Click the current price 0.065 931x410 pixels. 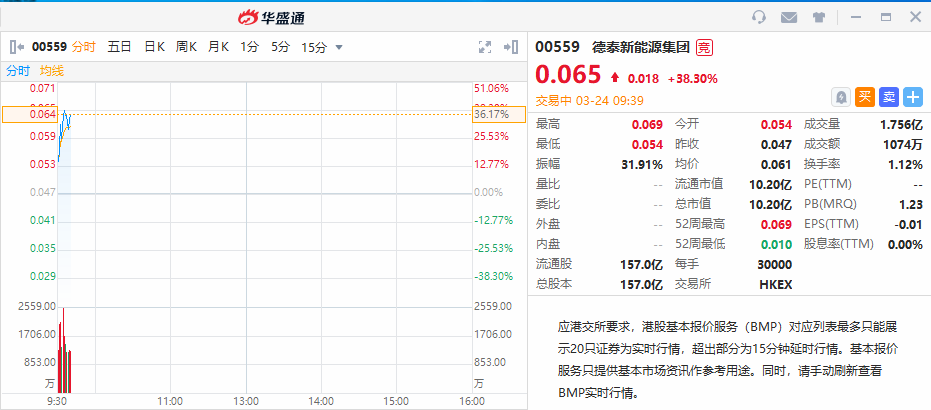569,75
